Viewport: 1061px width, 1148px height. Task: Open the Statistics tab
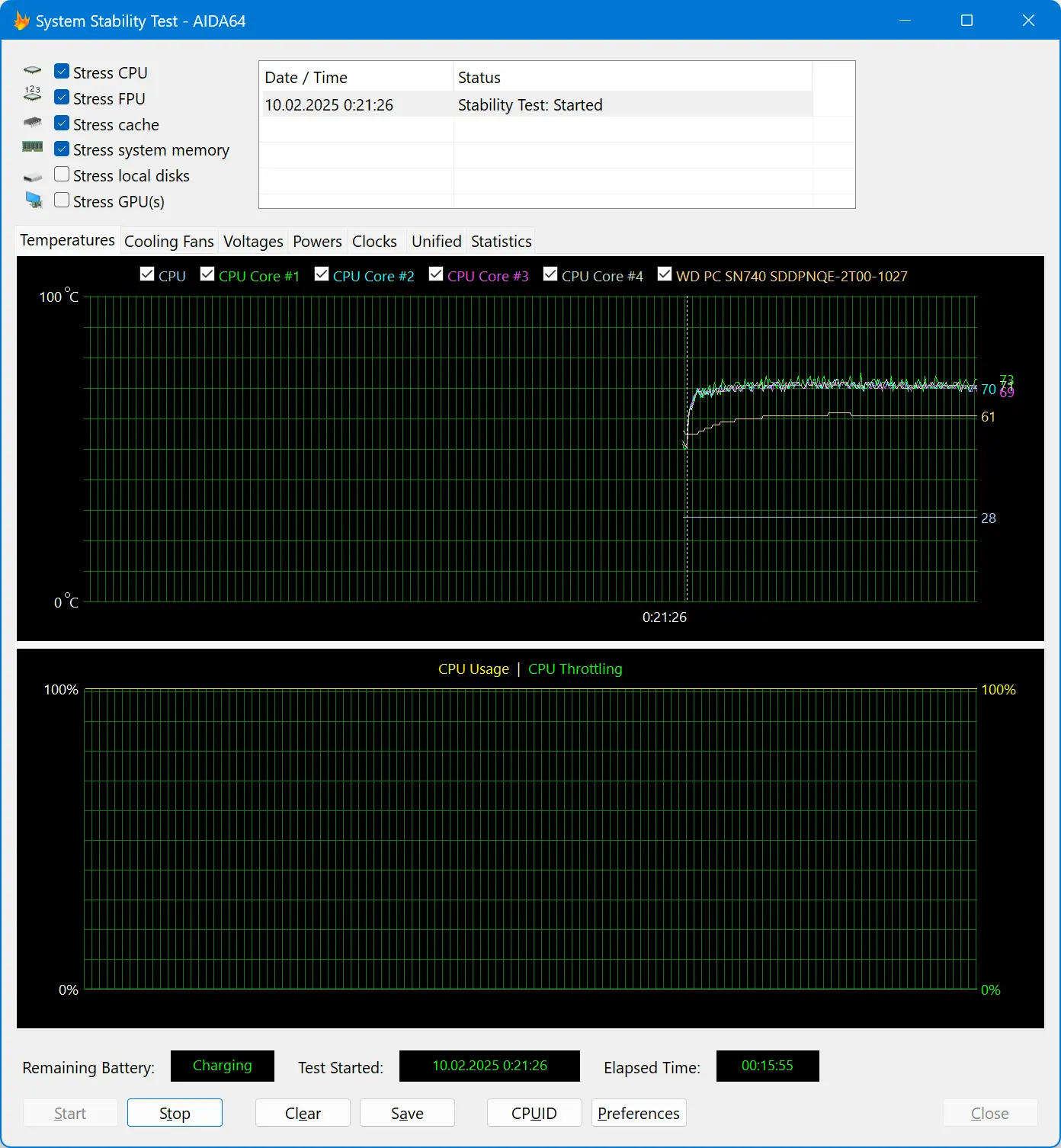click(x=502, y=242)
